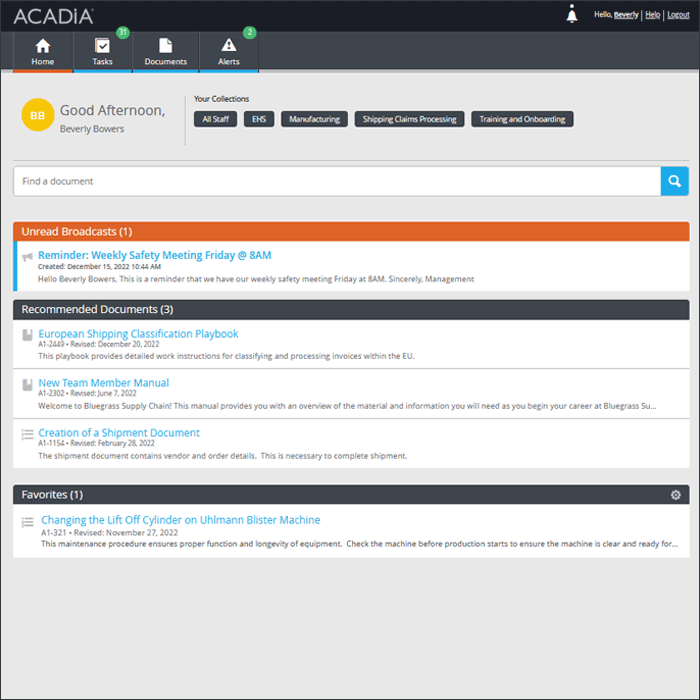Open the Tasks tab

pyautogui.click(x=102, y=51)
